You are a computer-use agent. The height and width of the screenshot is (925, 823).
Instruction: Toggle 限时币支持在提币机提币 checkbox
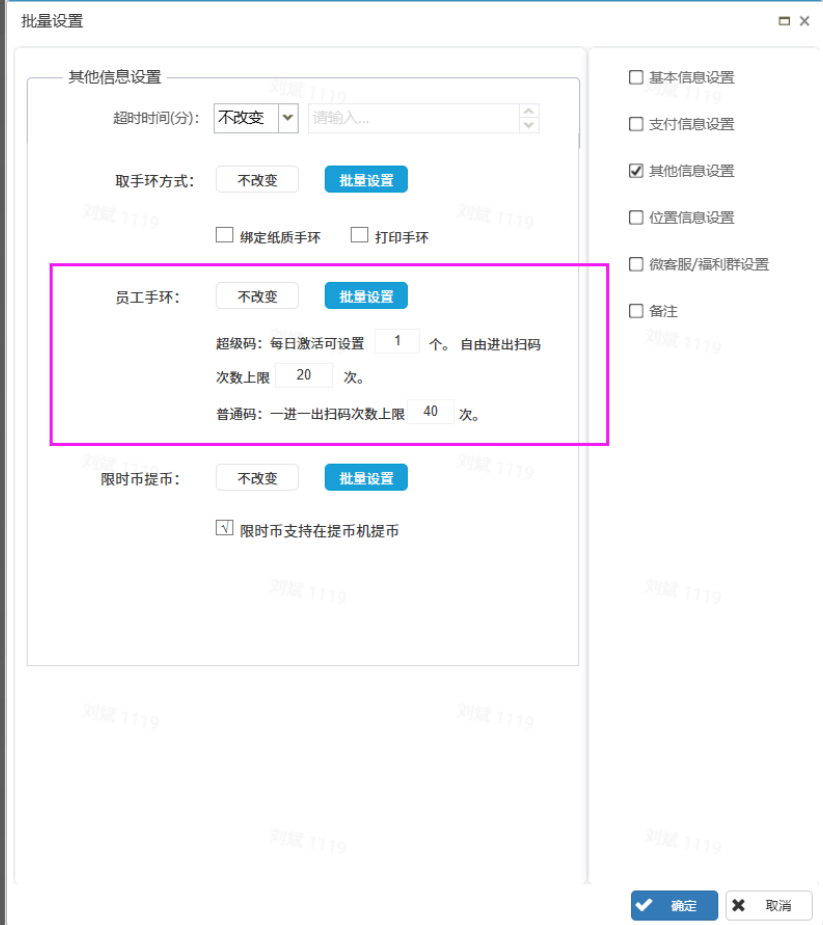click(225, 529)
